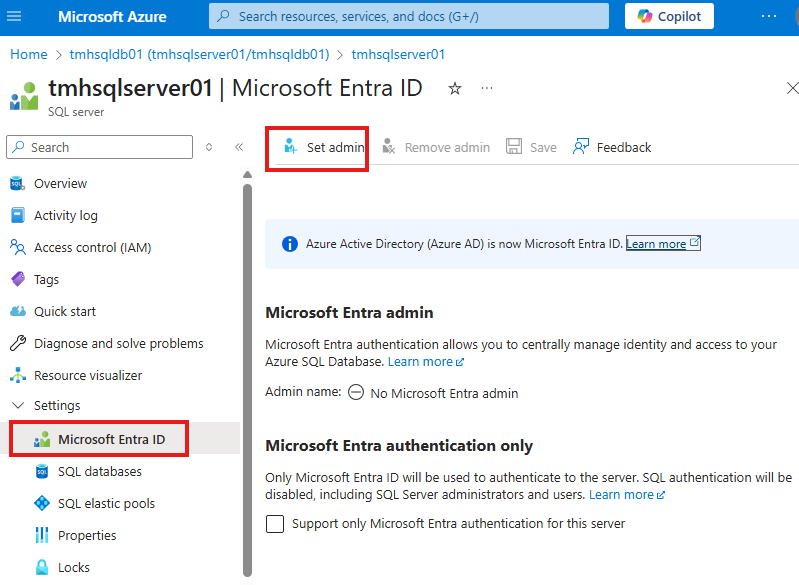The height and width of the screenshot is (585, 799).
Task: Open Quick start menu item
Action: [x=65, y=311]
